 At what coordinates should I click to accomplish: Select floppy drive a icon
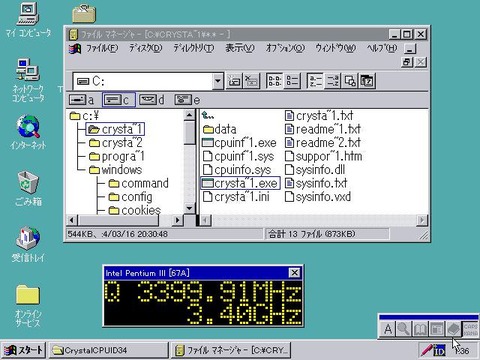tap(81, 100)
